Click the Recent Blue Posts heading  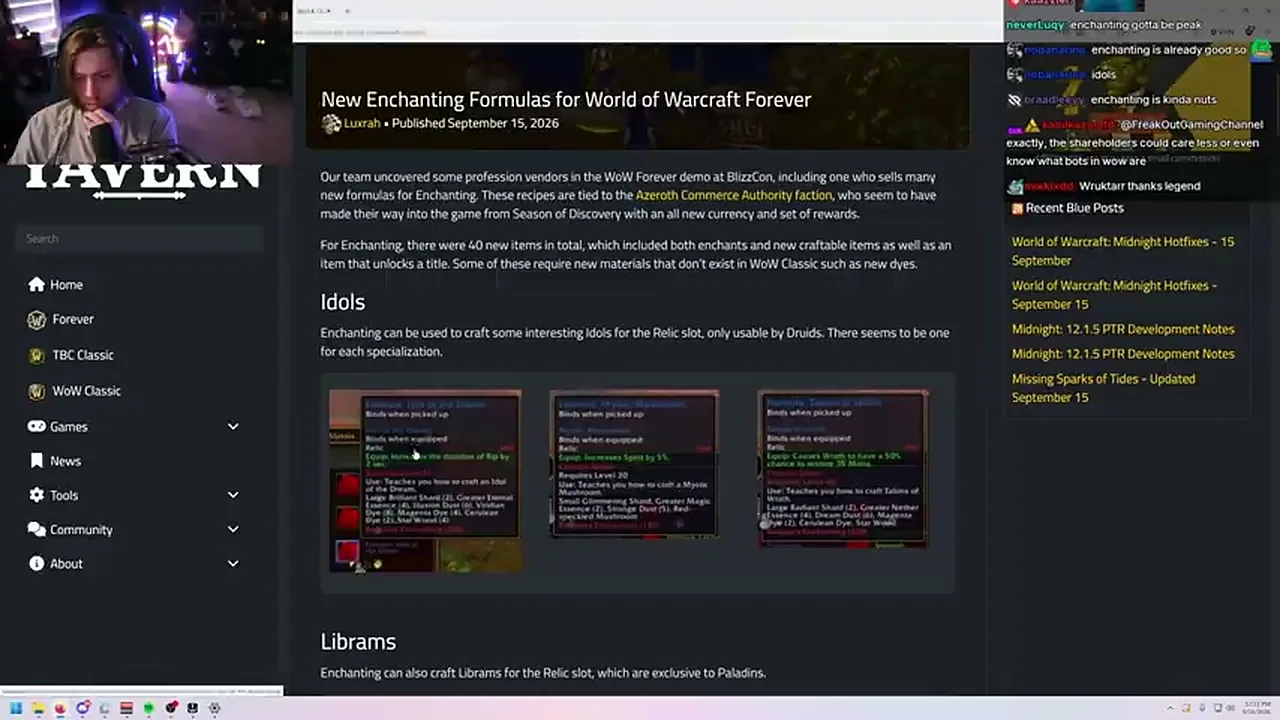pos(1075,208)
